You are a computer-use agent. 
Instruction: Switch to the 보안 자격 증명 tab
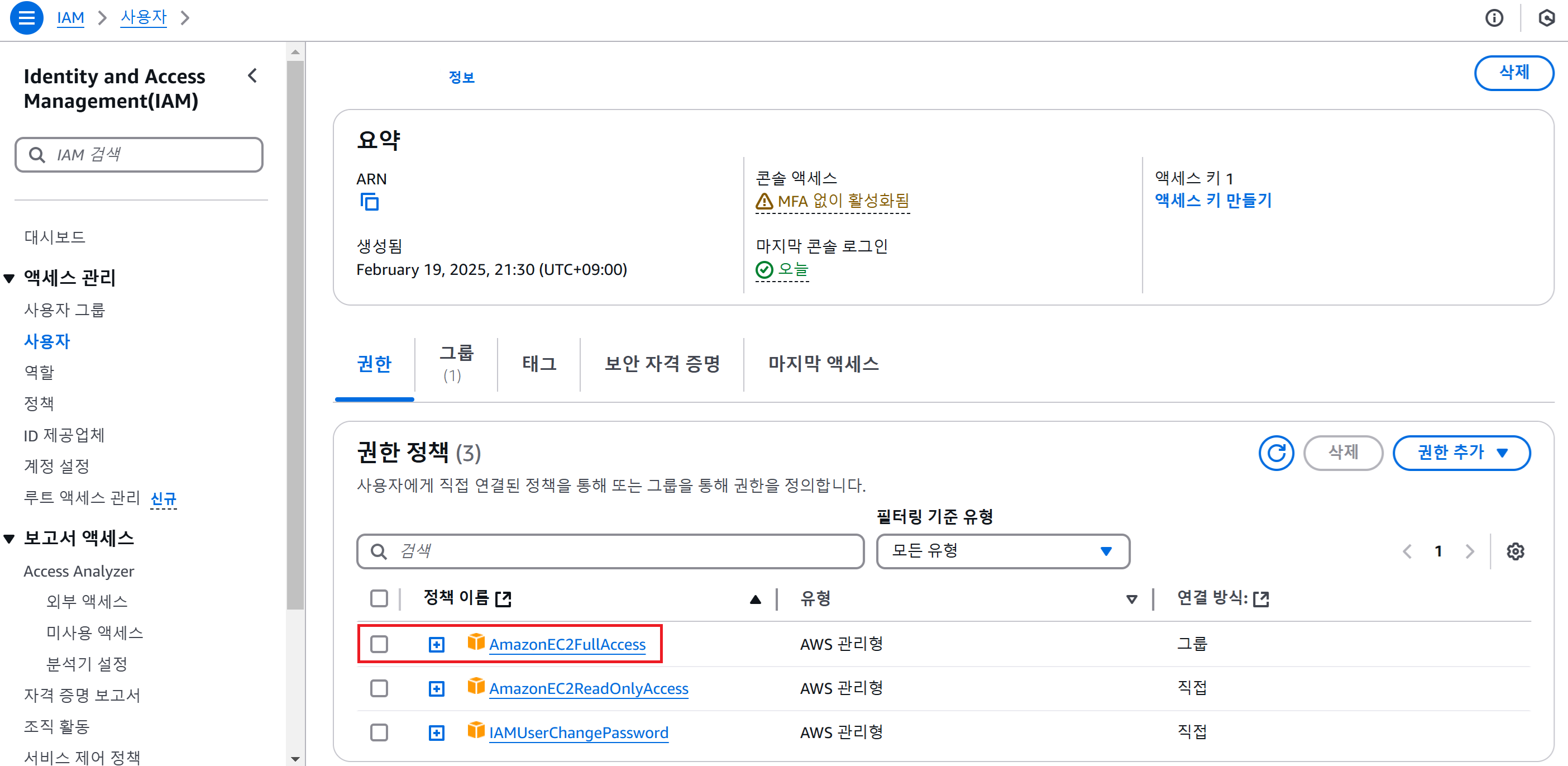coord(662,364)
